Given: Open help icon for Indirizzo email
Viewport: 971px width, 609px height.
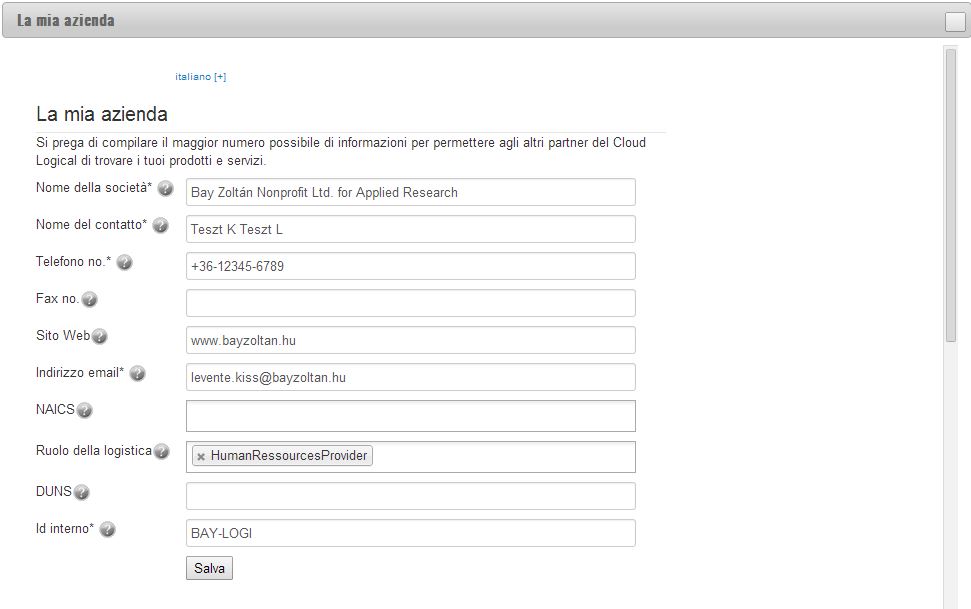Looking at the screenshot, I should [137, 374].
